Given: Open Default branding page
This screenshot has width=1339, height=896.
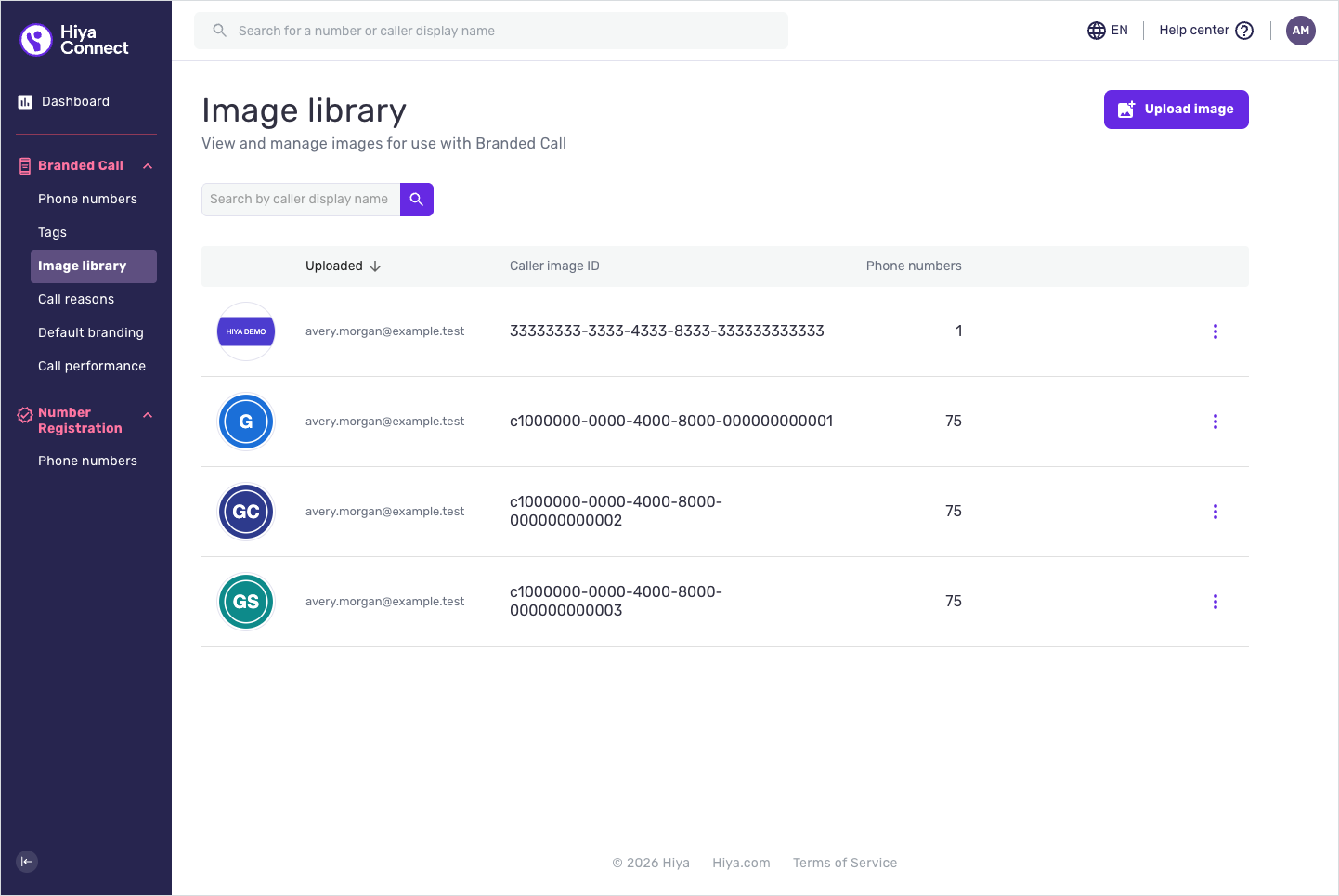Looking at the screenshot, I should coord(91,333).
